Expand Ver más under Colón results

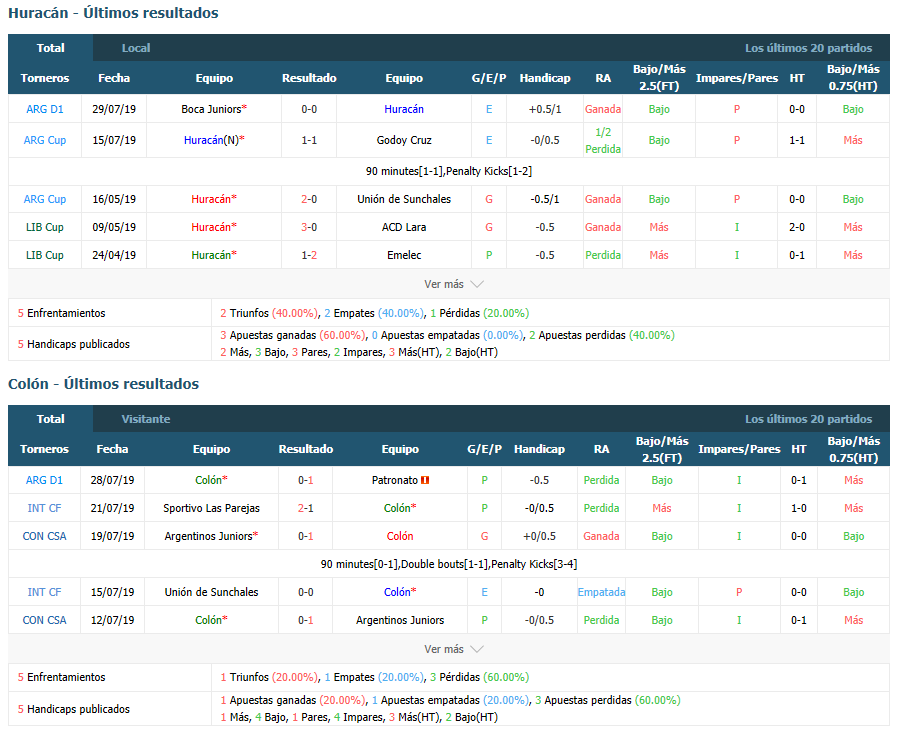[454, 649]
